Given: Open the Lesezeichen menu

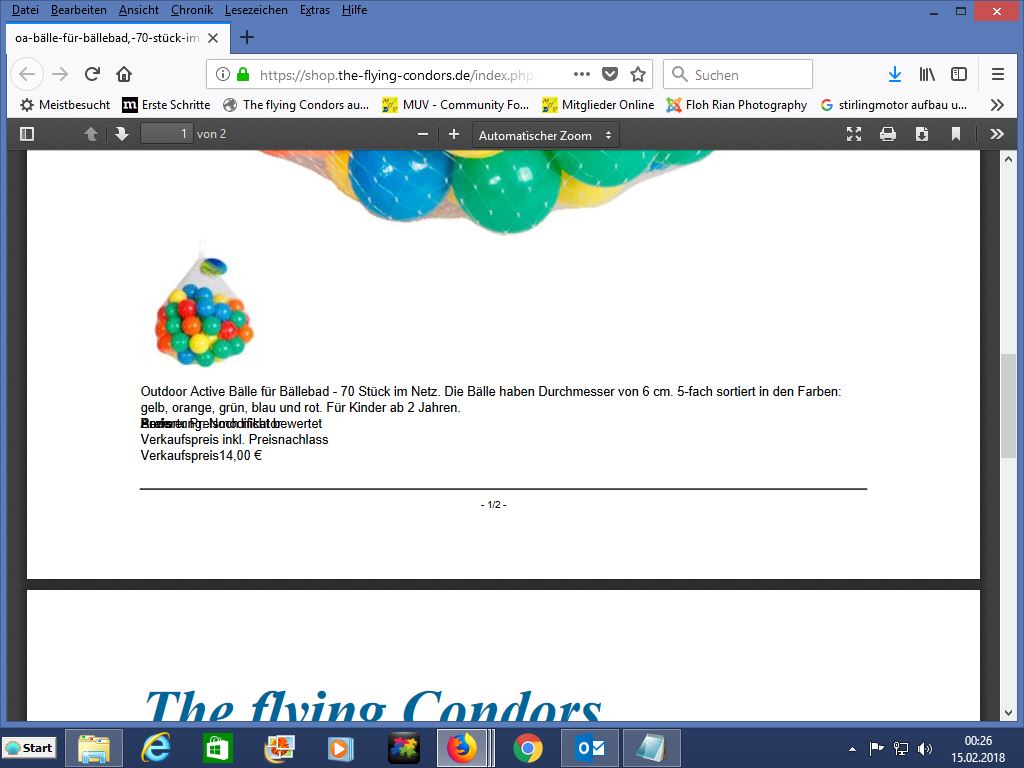Looking at the screenshot, I should (x=256, y=10).
